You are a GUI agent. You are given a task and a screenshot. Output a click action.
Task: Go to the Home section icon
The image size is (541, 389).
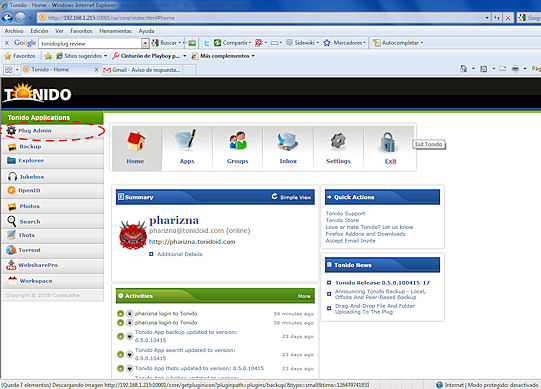tap(136, 142)
